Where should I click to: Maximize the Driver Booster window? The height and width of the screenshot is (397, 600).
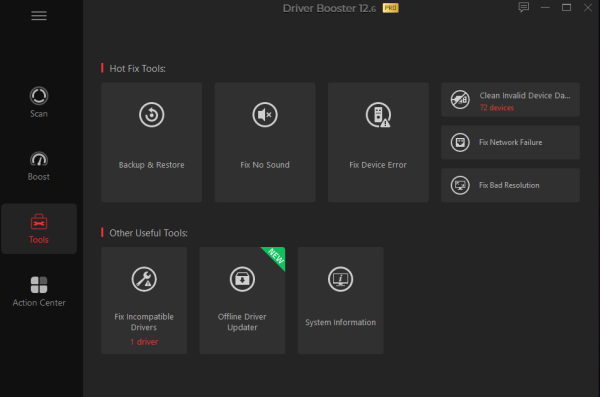pyautogui.click(x=566, y=7)
